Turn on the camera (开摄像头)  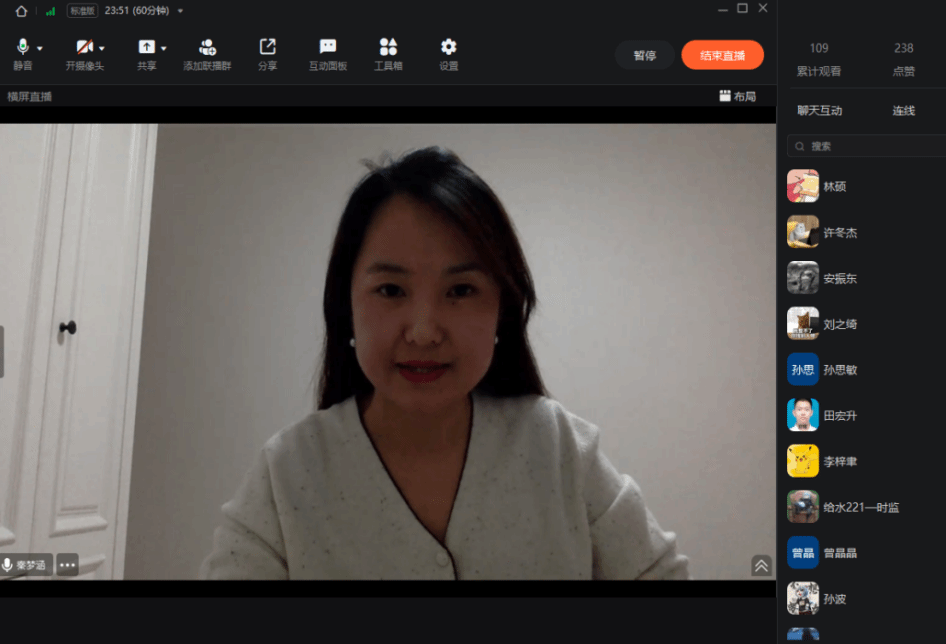point(84,48)
